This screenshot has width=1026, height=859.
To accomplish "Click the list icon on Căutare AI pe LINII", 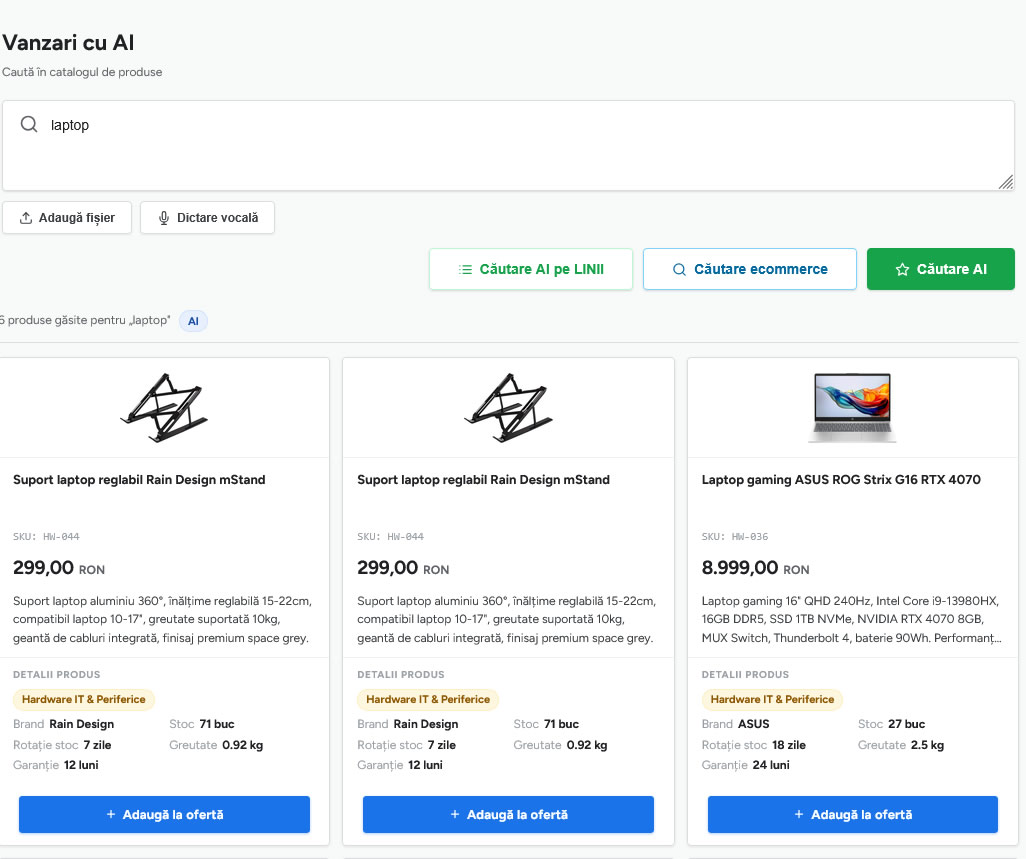I will pos(465,270).
